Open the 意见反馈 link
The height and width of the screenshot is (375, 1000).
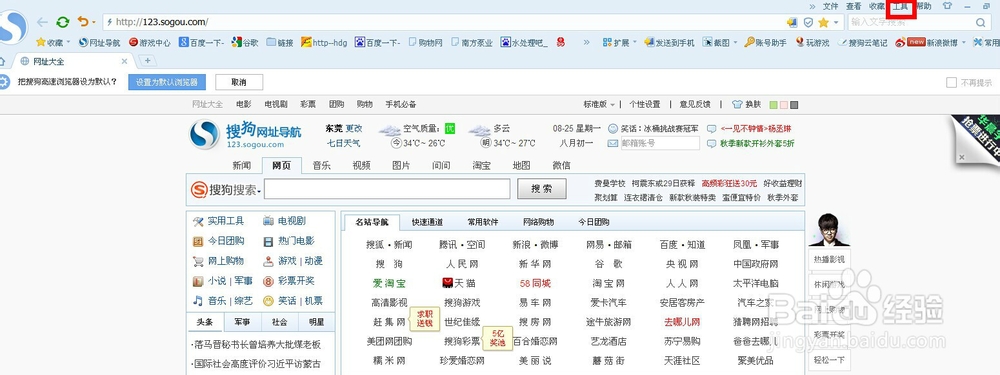[x=695, y=105]
